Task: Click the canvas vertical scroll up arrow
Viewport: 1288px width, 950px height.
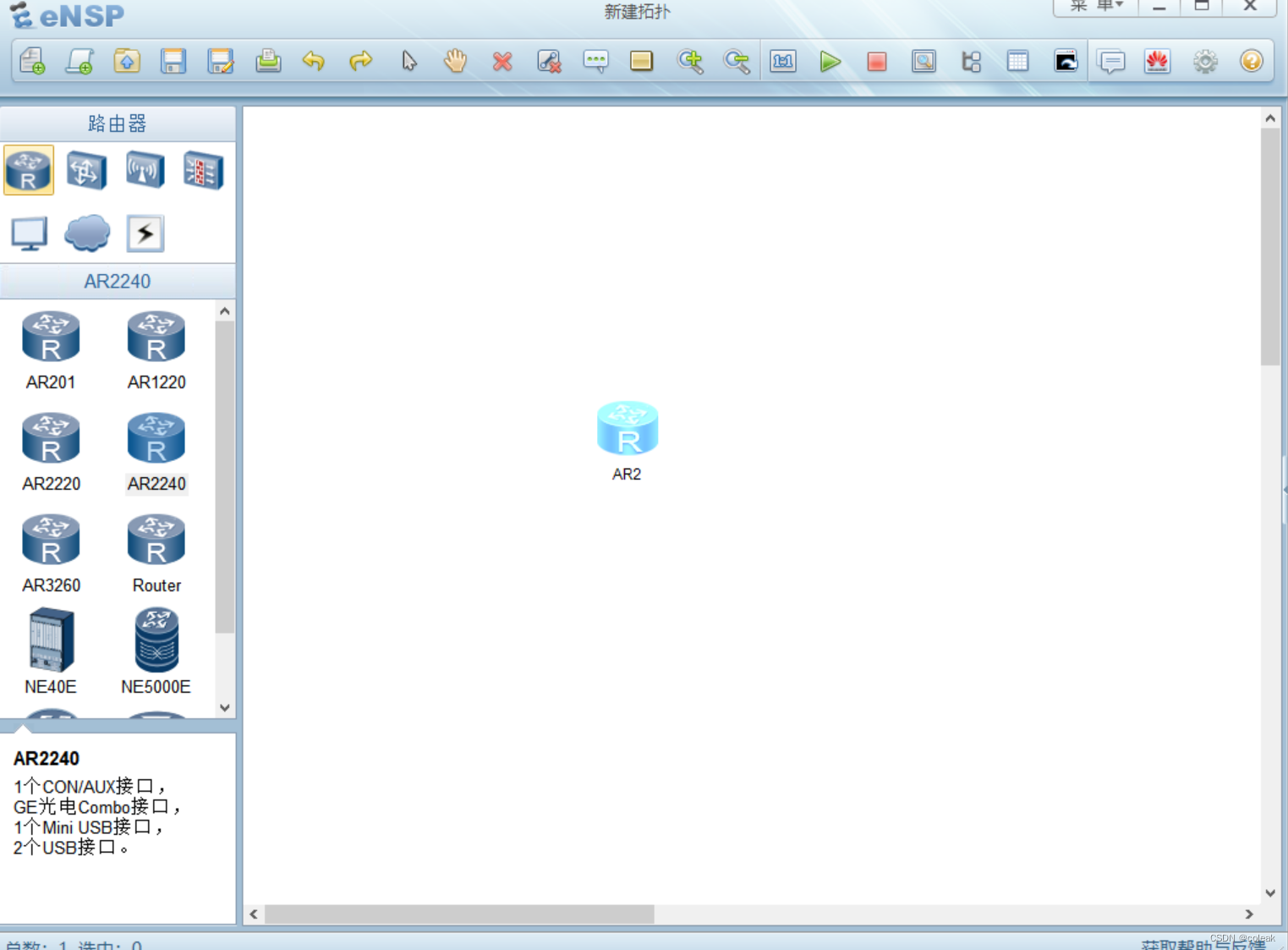Action: [x=1270, y=118]
